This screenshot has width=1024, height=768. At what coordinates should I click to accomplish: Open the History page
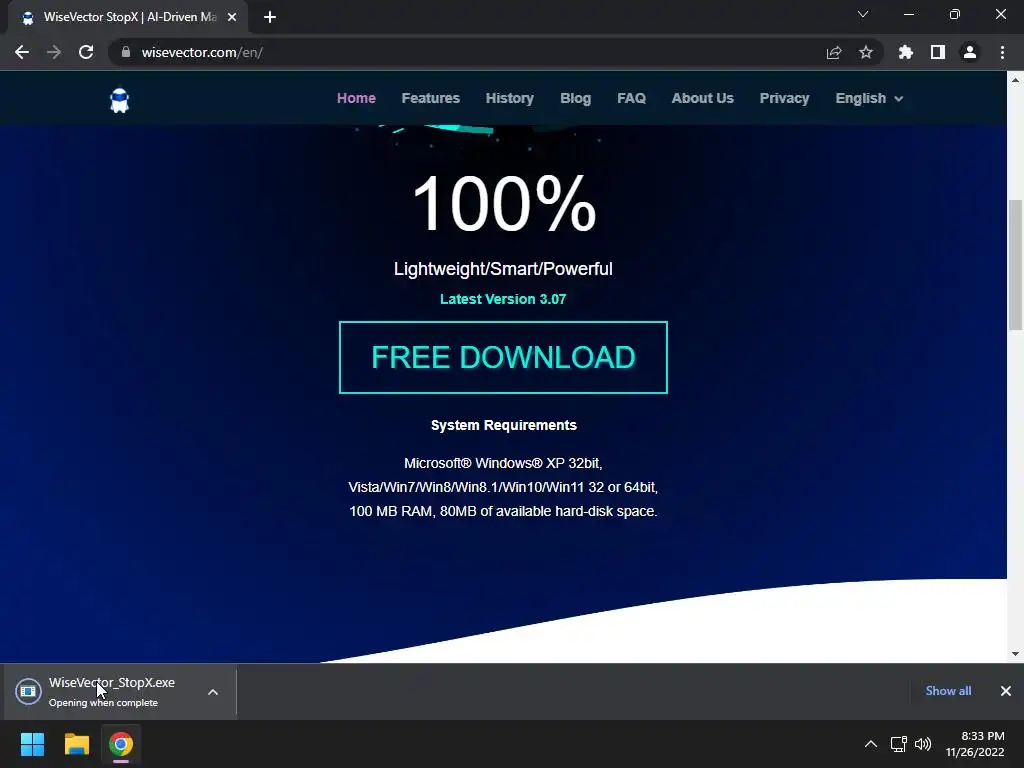click(509, 98)
